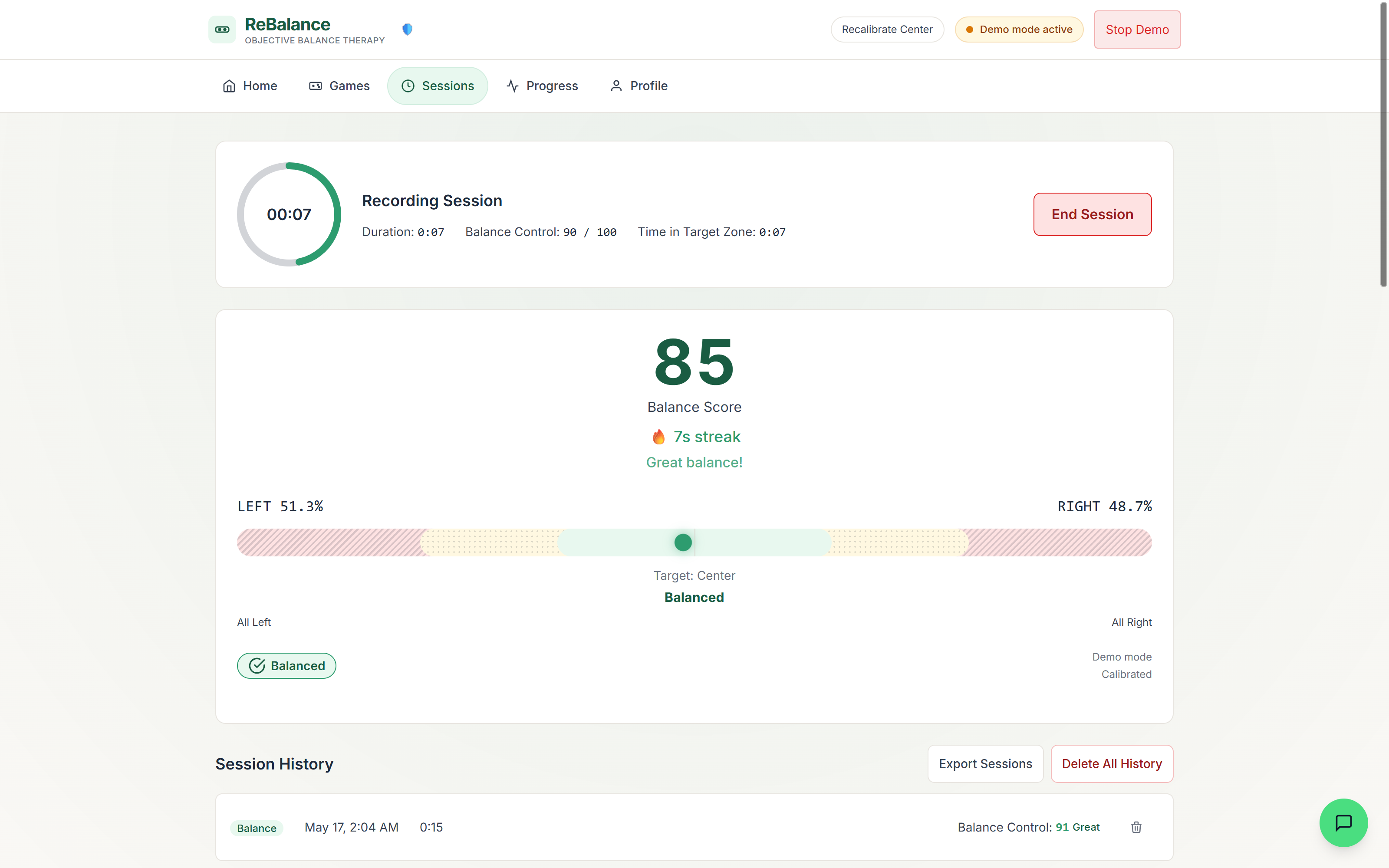
Task: Click 'Balance Control: 90 / 100' text
Action: click(541, 232)
